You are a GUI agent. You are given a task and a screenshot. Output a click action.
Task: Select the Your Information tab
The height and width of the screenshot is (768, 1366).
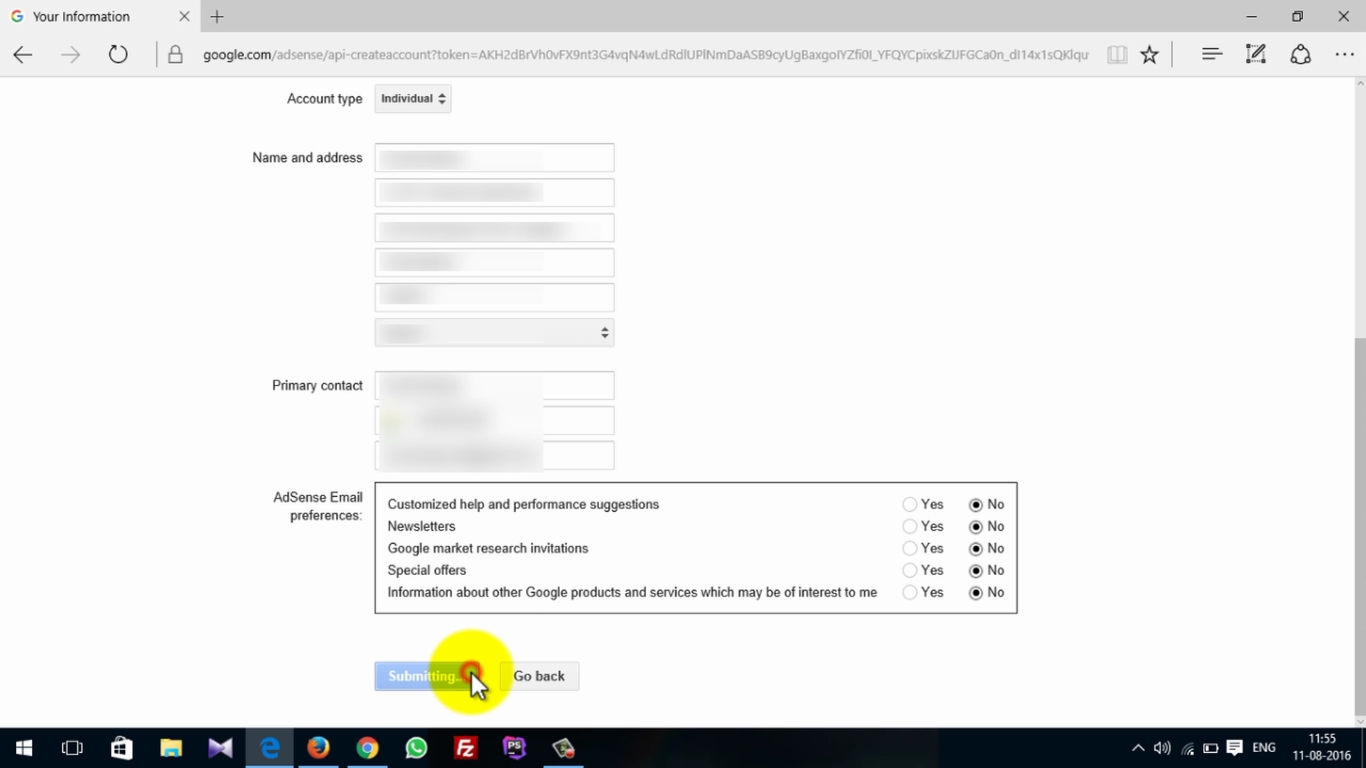click(100, 16)
